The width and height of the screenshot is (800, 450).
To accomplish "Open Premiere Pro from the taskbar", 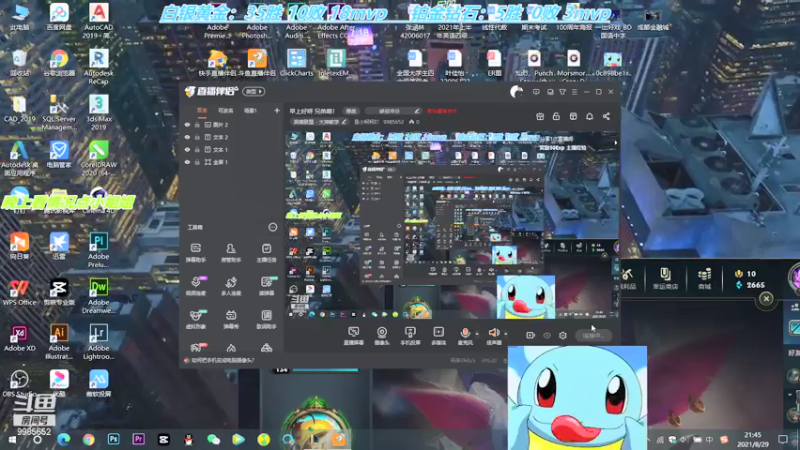I will point(138,439).
